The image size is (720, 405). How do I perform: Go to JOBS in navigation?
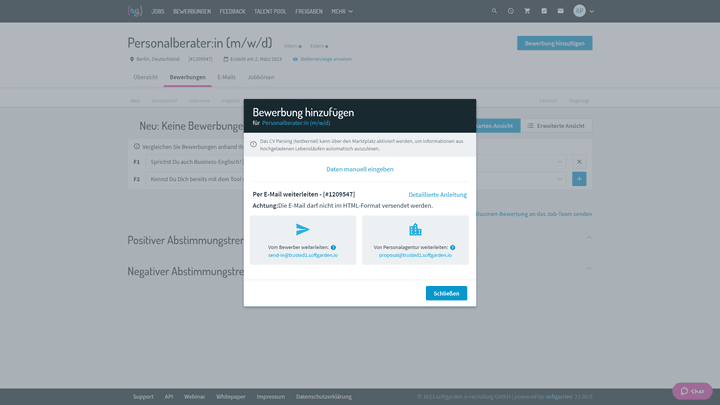coord(158,11)
